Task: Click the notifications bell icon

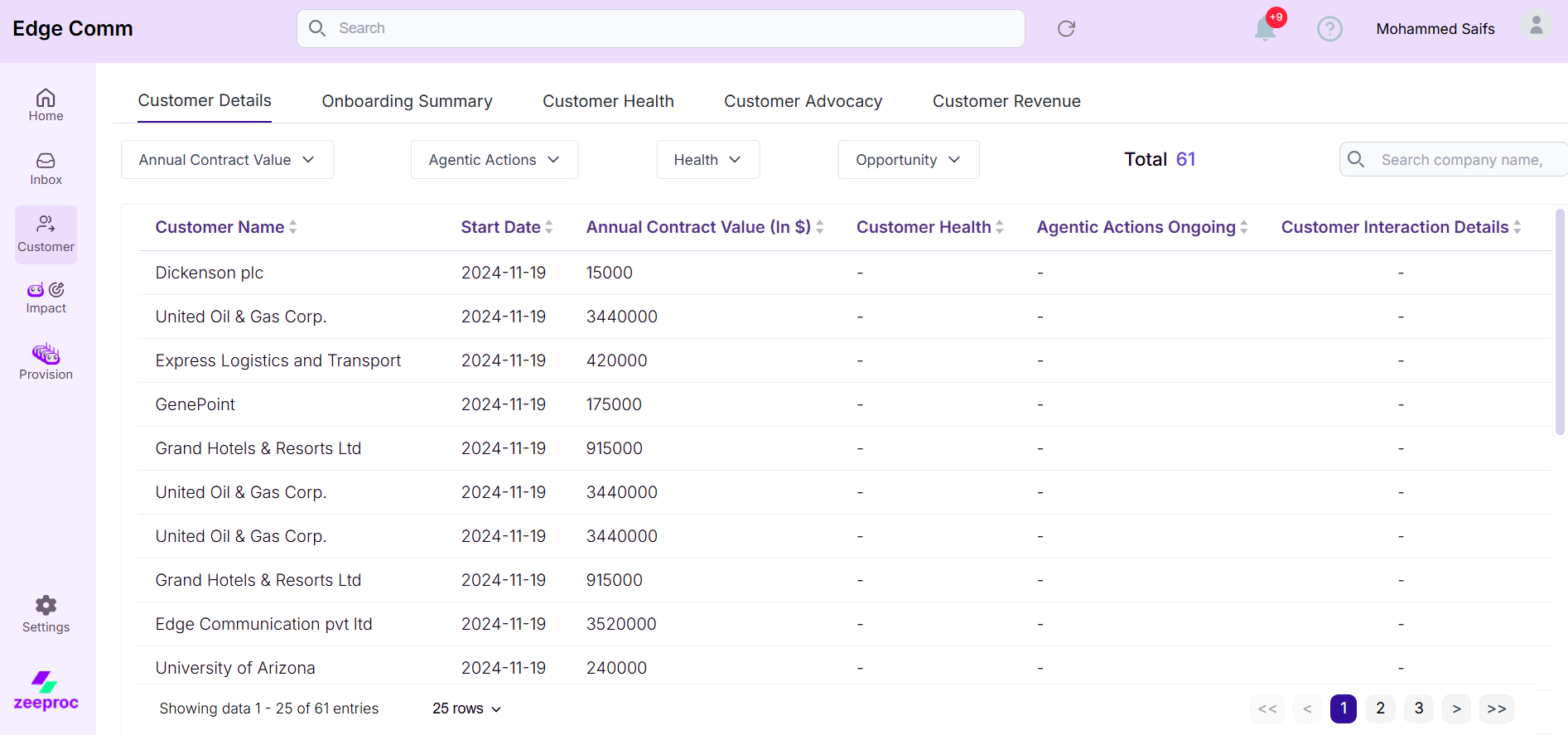Action: (x=1265, y=29)
